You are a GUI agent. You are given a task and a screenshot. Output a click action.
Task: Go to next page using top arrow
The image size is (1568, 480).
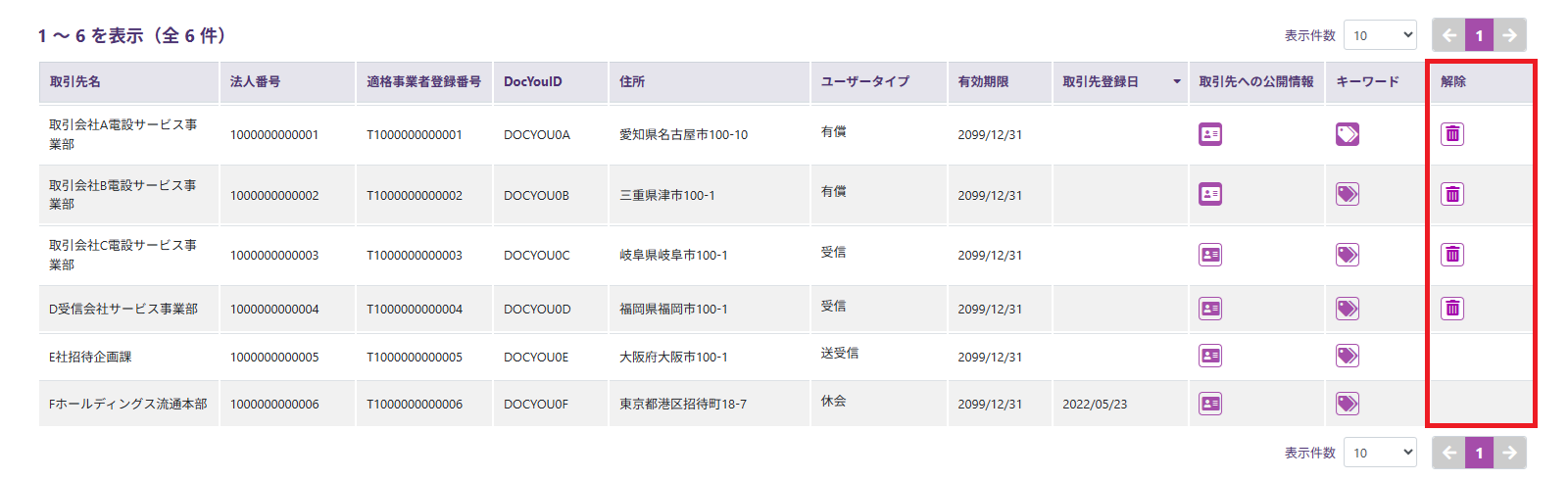tap(1510, 35)
